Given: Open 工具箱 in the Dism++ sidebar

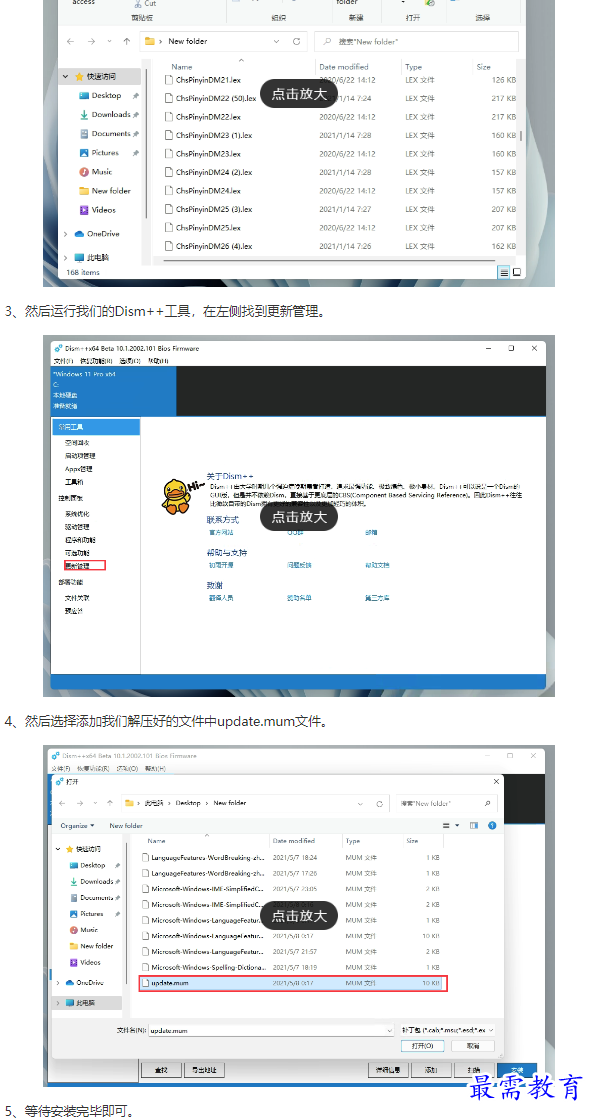Looking at the screenshot, I should [x=74, y=482].
